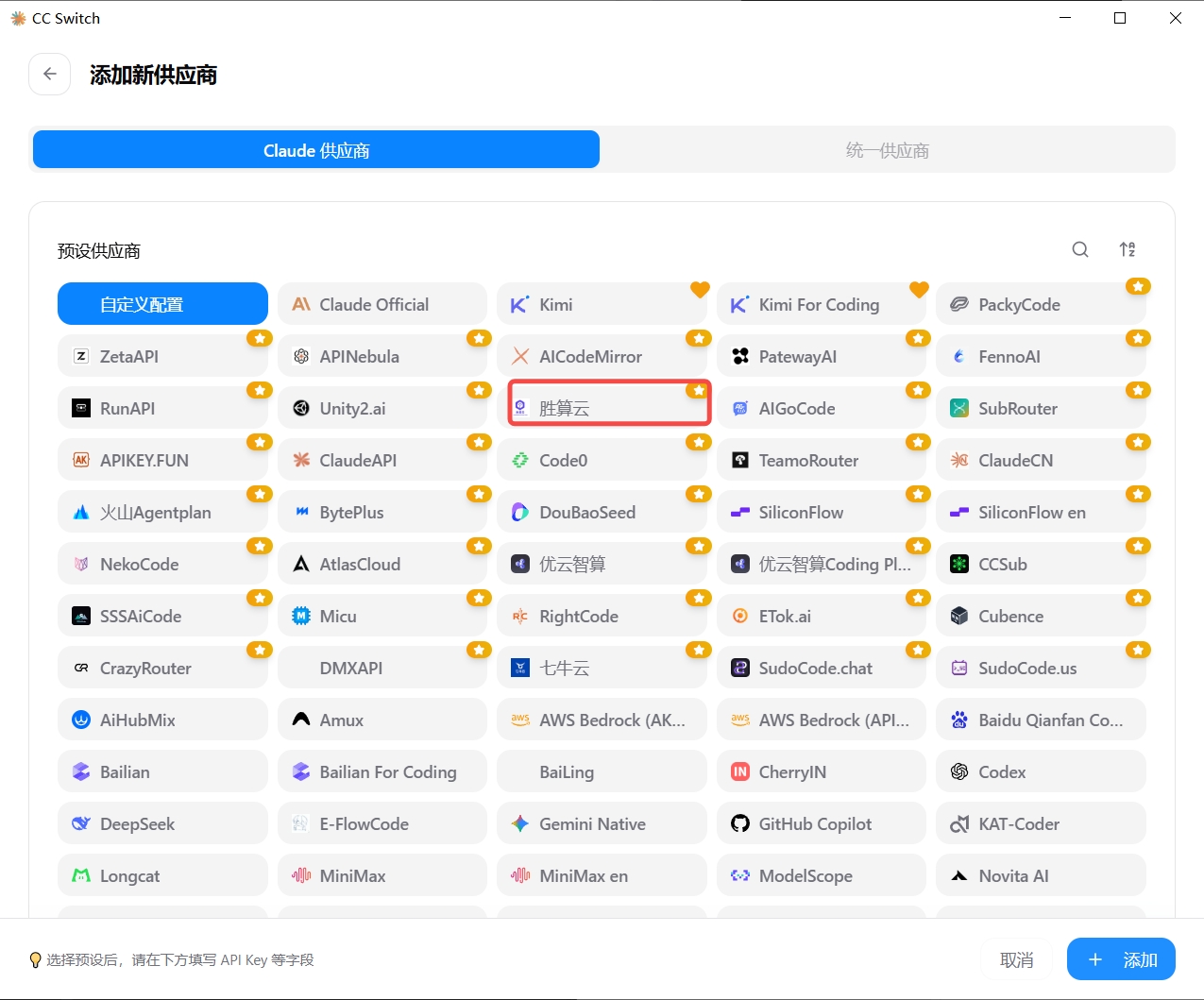Select RightCode preset

click(602, 616)
